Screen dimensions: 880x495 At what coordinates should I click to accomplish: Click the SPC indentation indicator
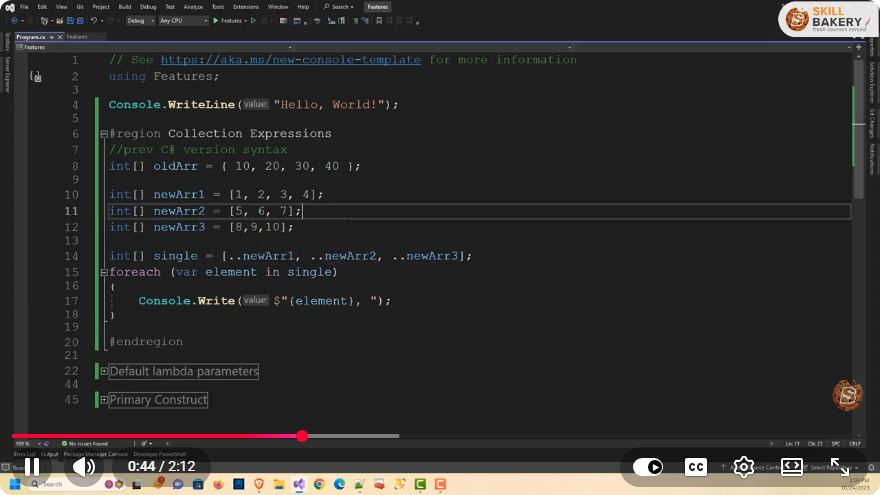click(x=836, y=443)
